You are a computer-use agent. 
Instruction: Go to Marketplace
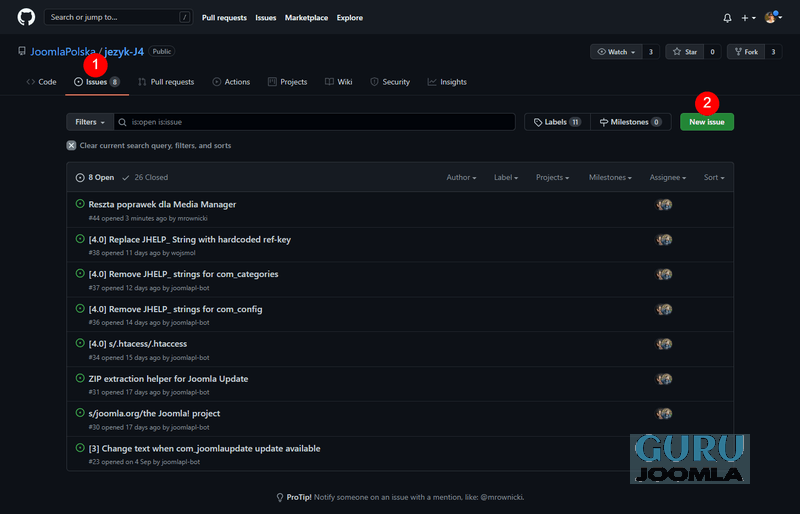306,18
